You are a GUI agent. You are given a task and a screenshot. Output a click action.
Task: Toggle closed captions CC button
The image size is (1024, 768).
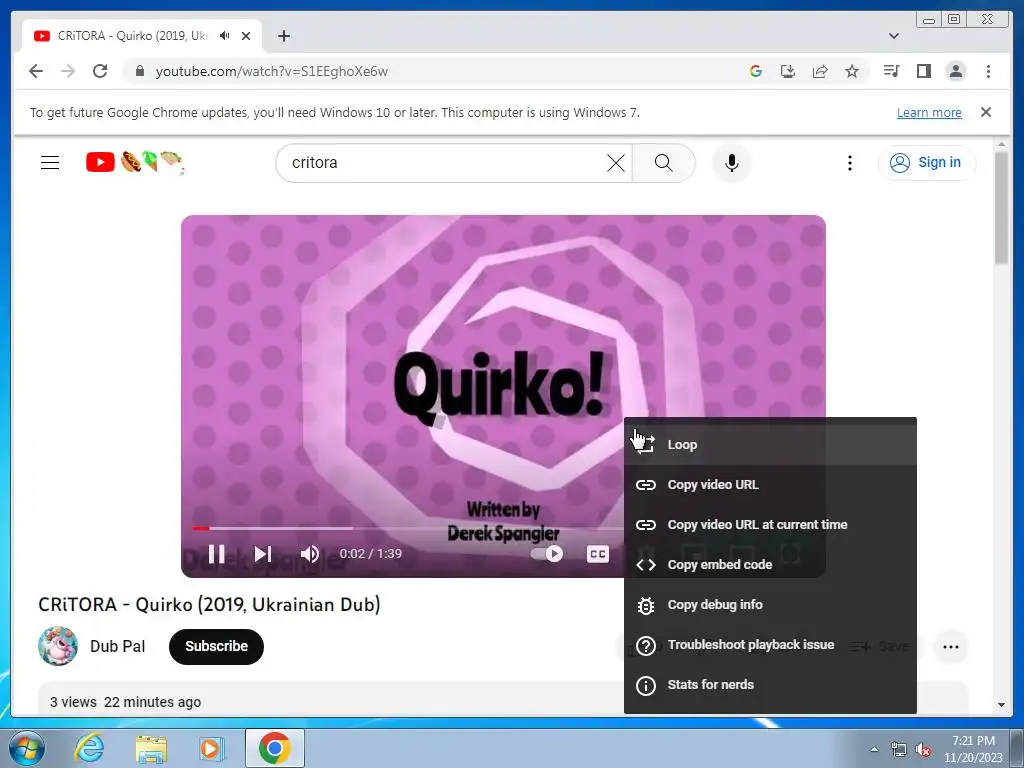tap(598, 554)
